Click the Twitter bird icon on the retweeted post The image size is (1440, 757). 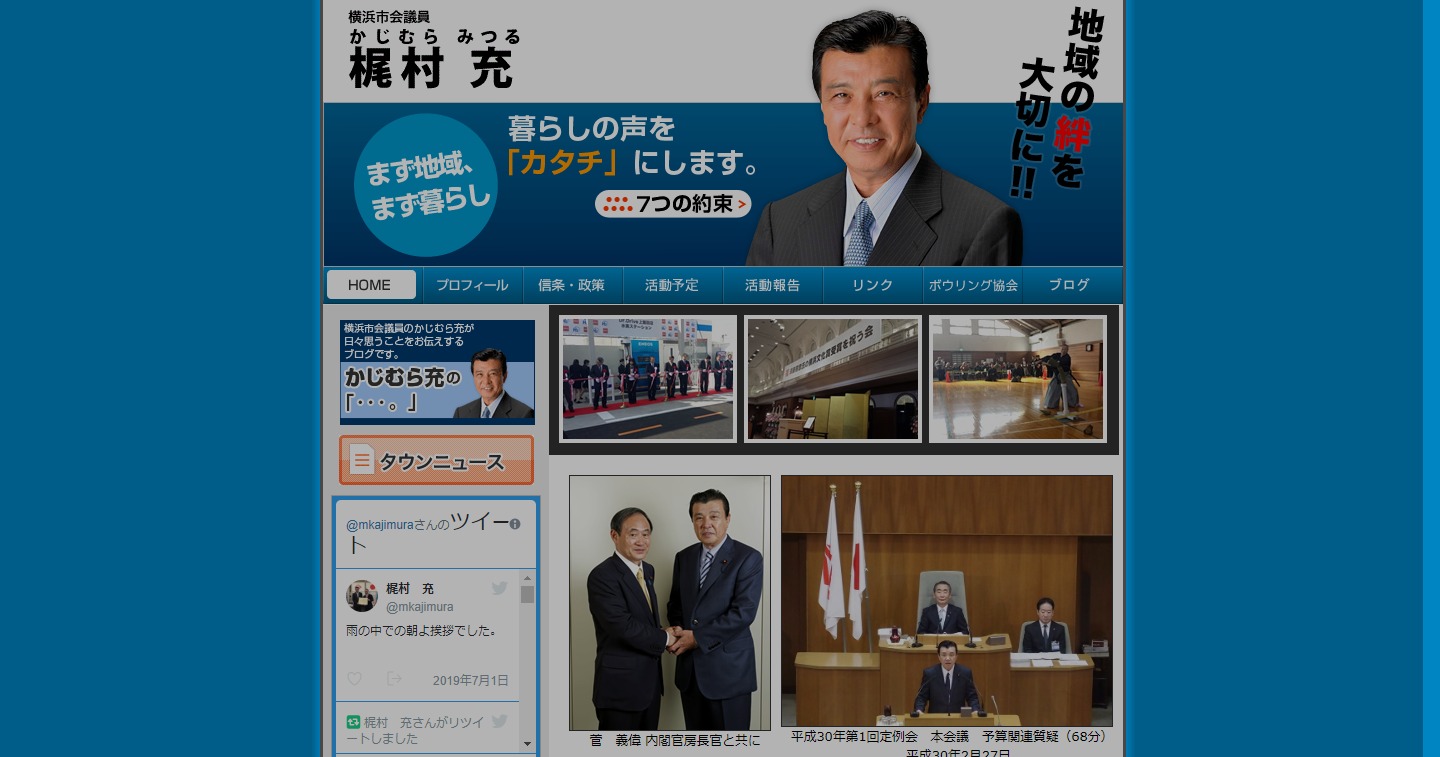(499, 721)
